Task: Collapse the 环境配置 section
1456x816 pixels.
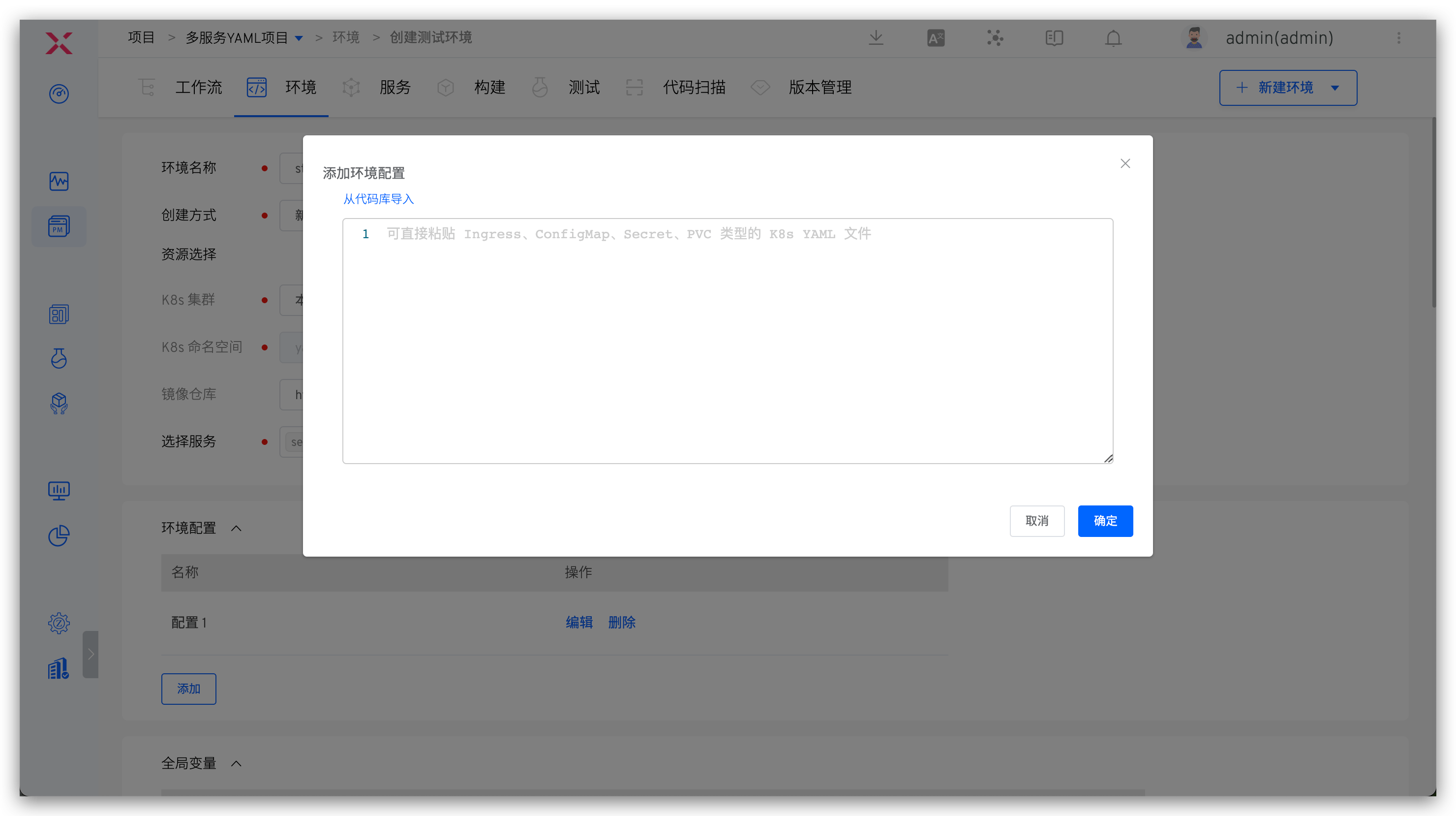Action: pos(236,528)
